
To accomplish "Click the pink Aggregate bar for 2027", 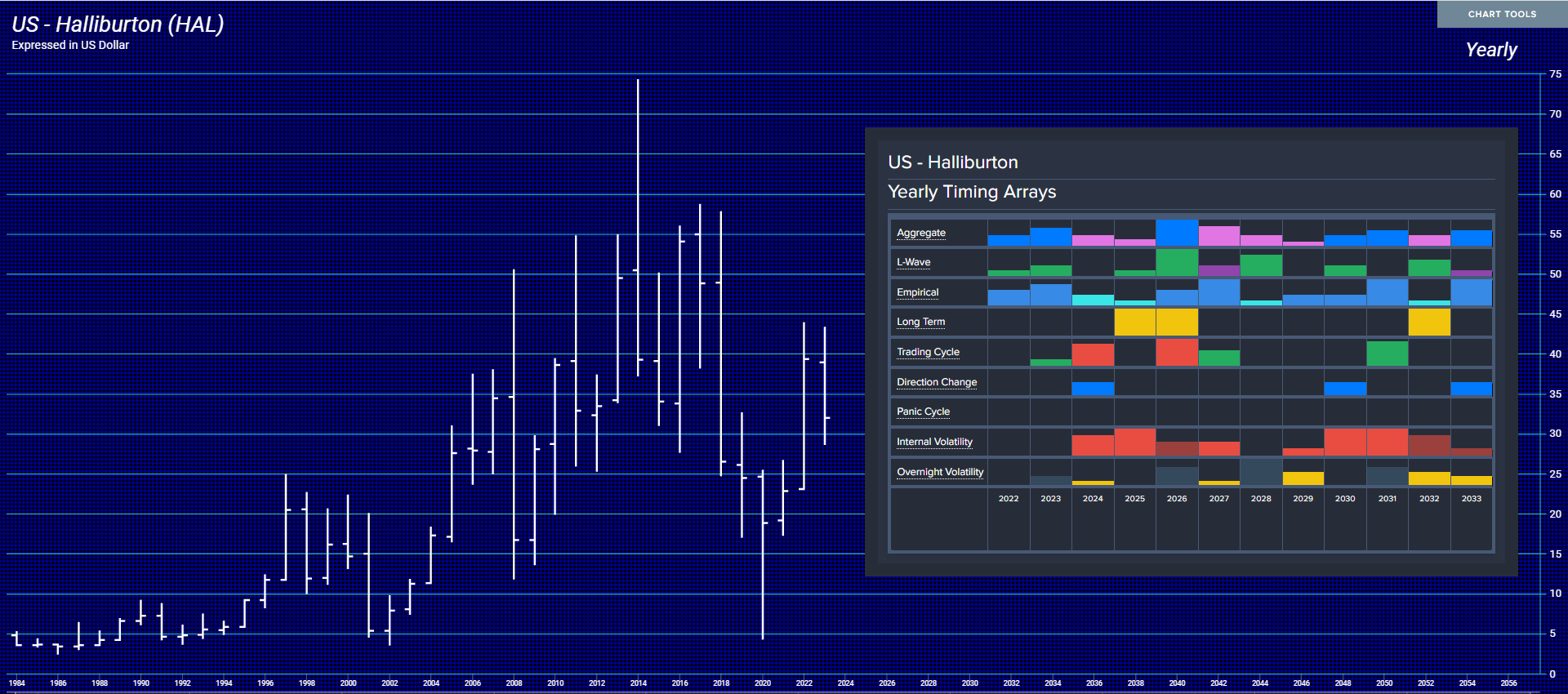I will pos(1219,236).
